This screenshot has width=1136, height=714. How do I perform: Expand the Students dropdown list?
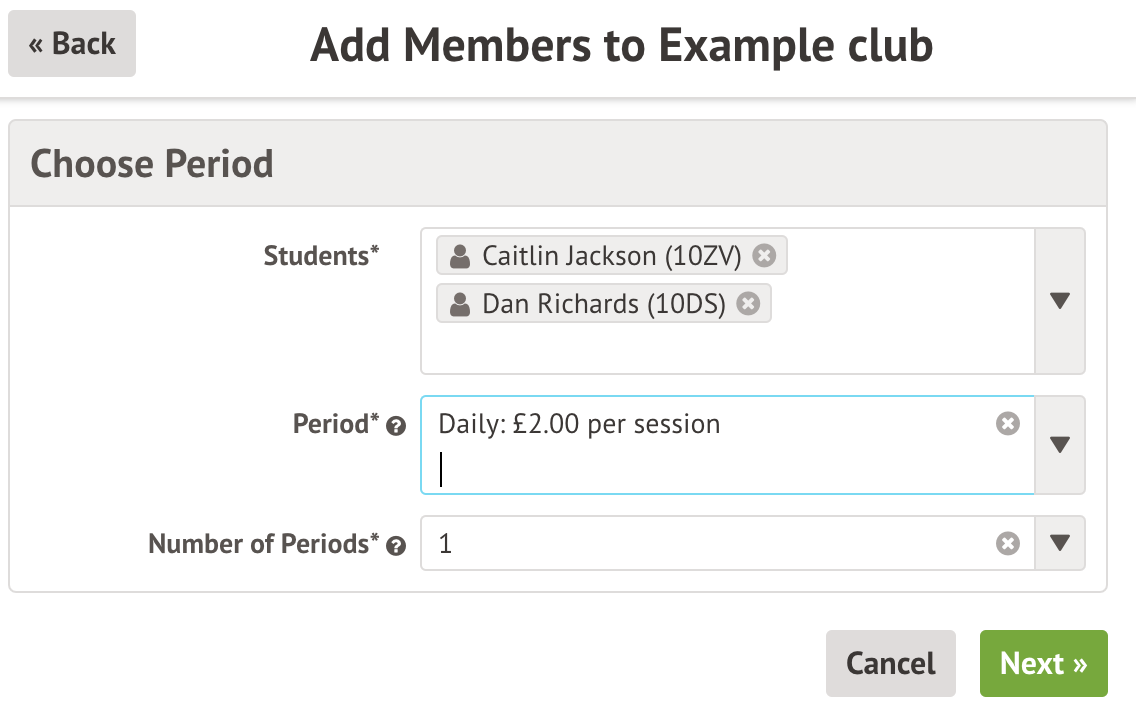(x=1060, y=301)
